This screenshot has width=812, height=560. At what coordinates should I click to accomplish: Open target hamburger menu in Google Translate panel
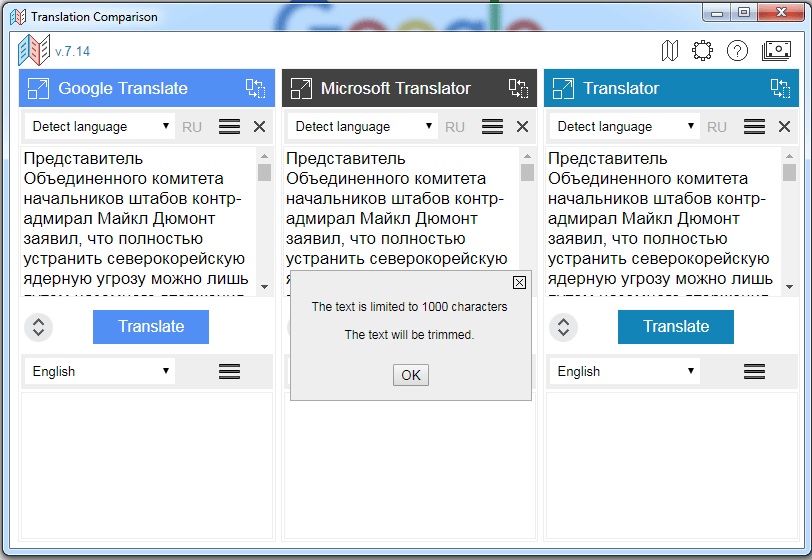click(229, 371)
